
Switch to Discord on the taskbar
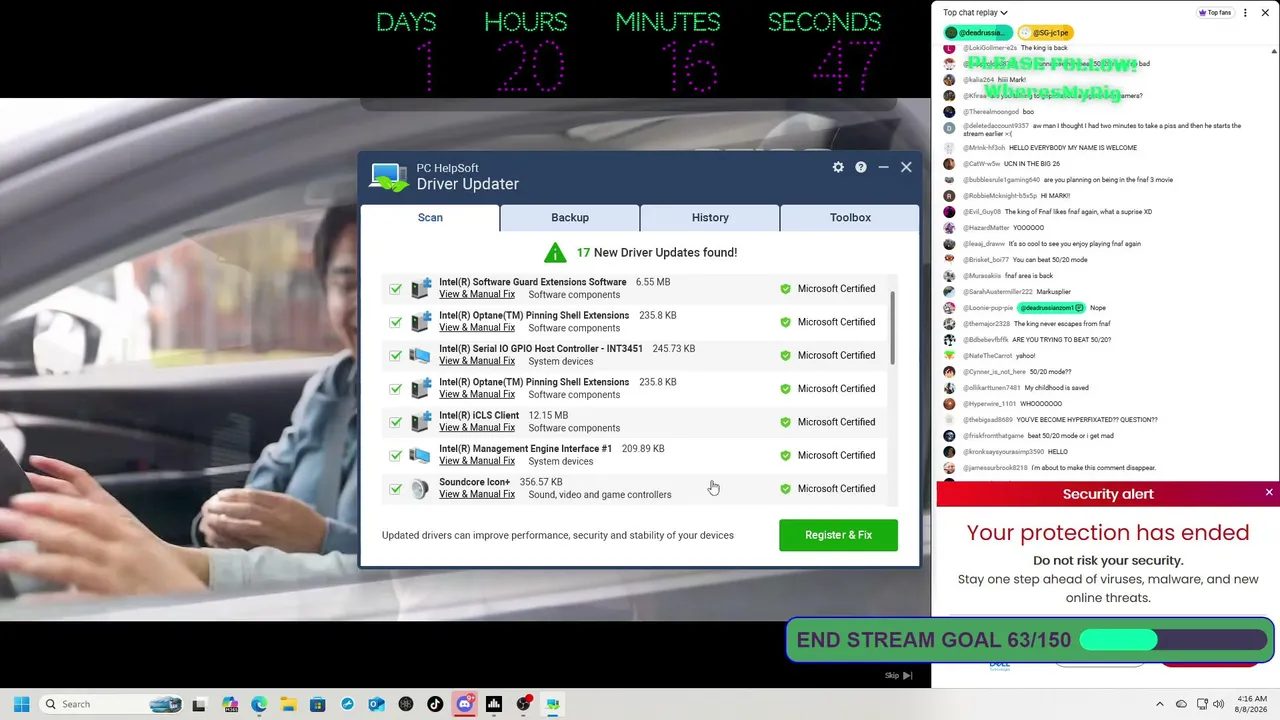[464, 704]
